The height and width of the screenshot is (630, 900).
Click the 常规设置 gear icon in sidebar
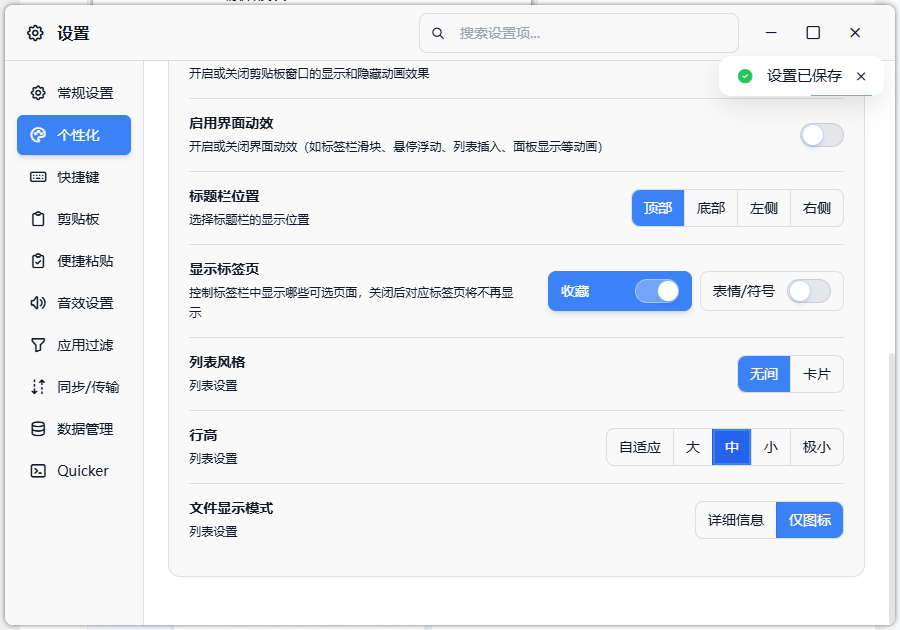click(x=38, y=93)
